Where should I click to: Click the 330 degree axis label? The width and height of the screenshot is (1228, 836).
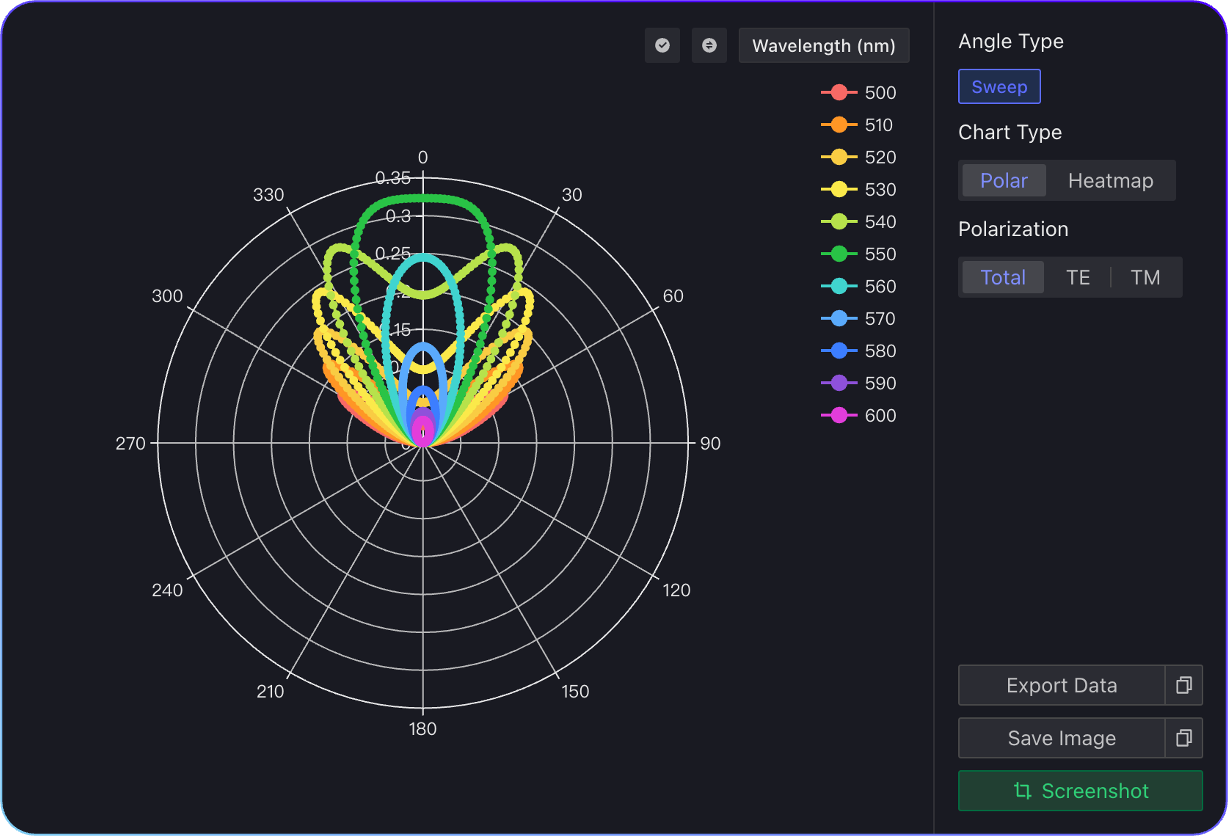[x=269, y=195]
